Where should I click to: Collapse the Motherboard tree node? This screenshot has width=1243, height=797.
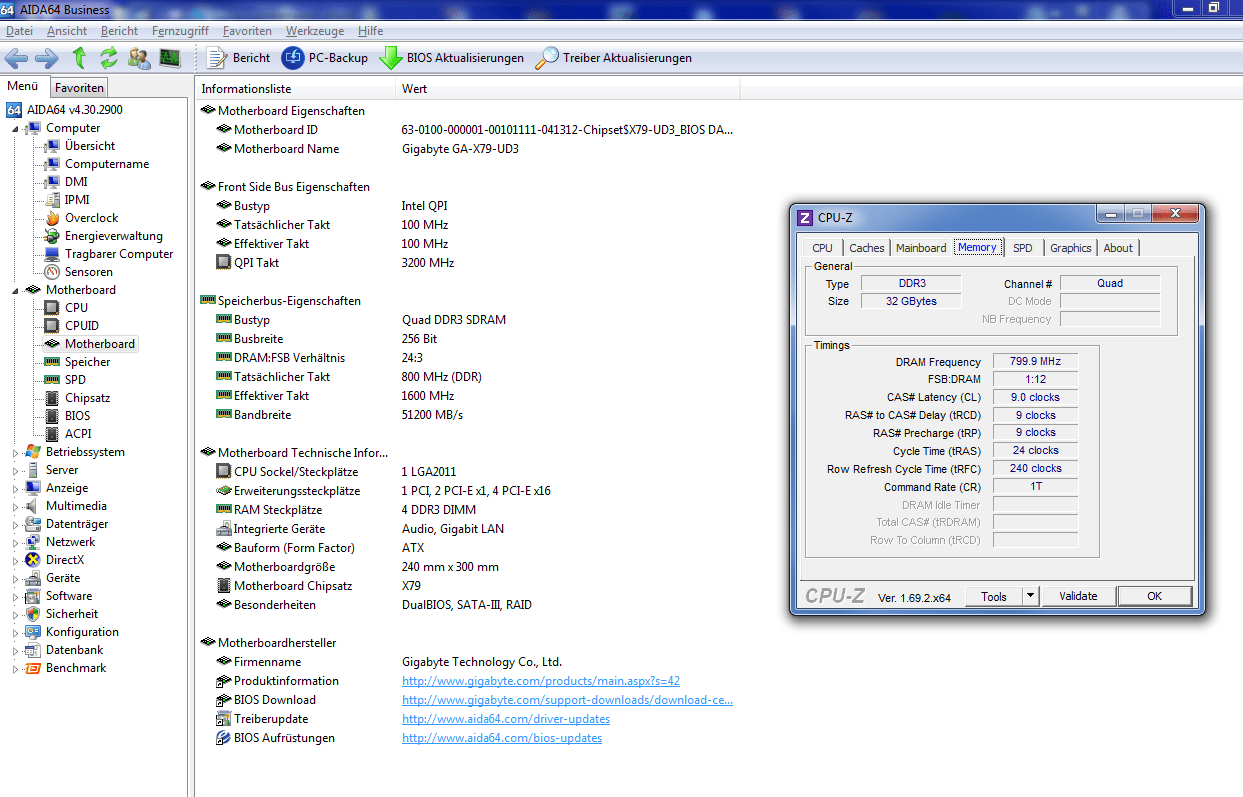(x=15, y=290)
